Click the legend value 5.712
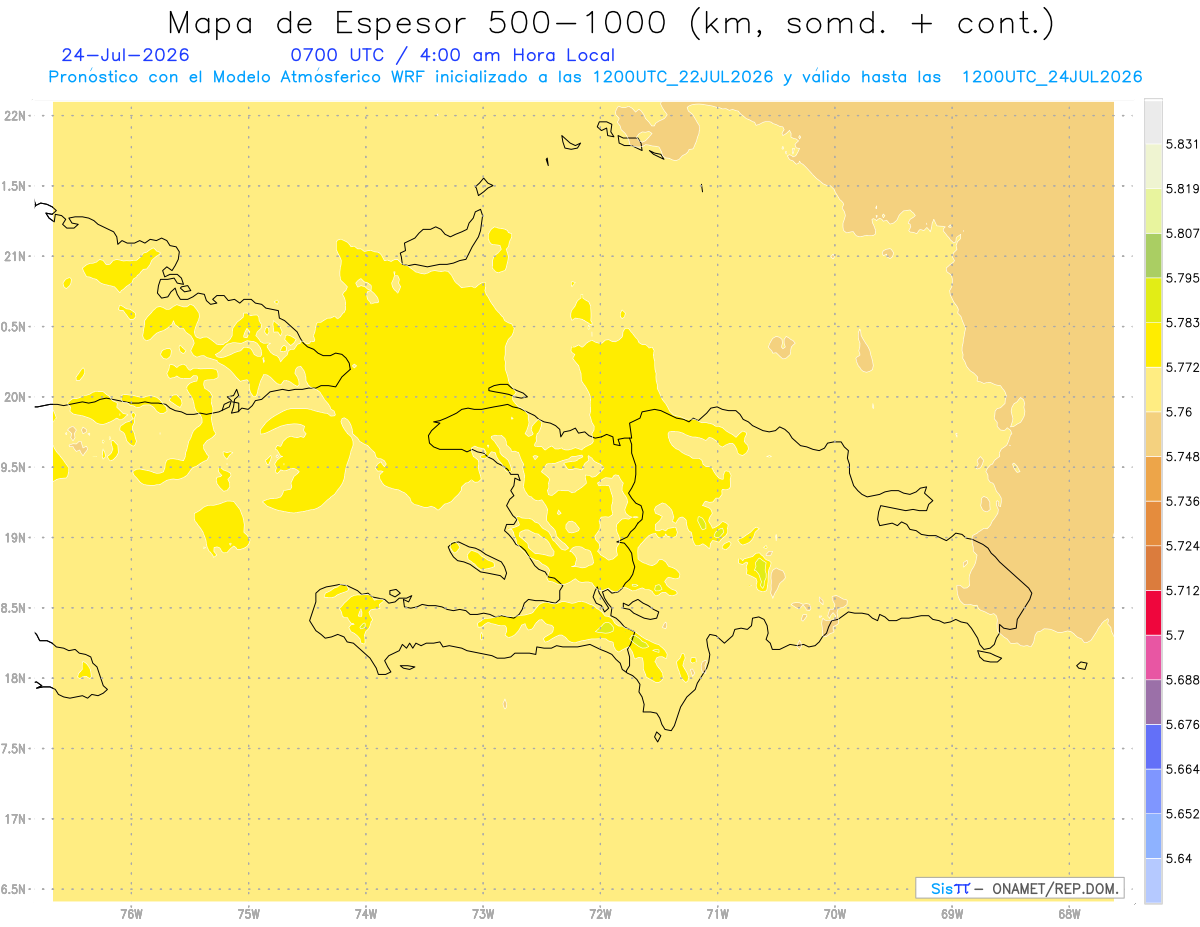 pos(1182,590)
